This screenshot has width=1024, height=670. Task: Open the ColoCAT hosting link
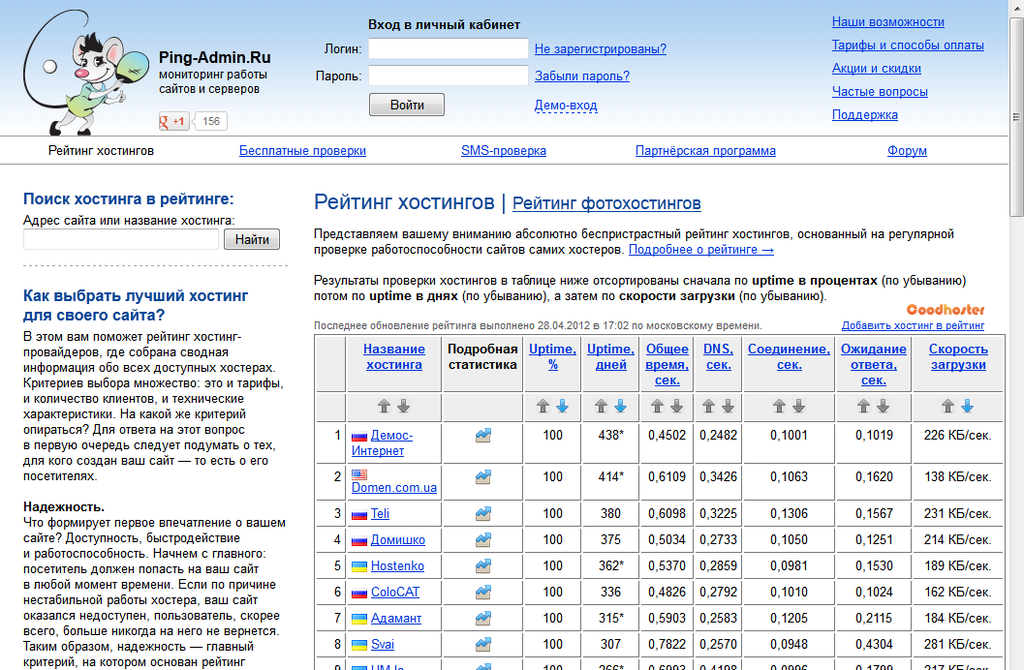tap(395, 592)
